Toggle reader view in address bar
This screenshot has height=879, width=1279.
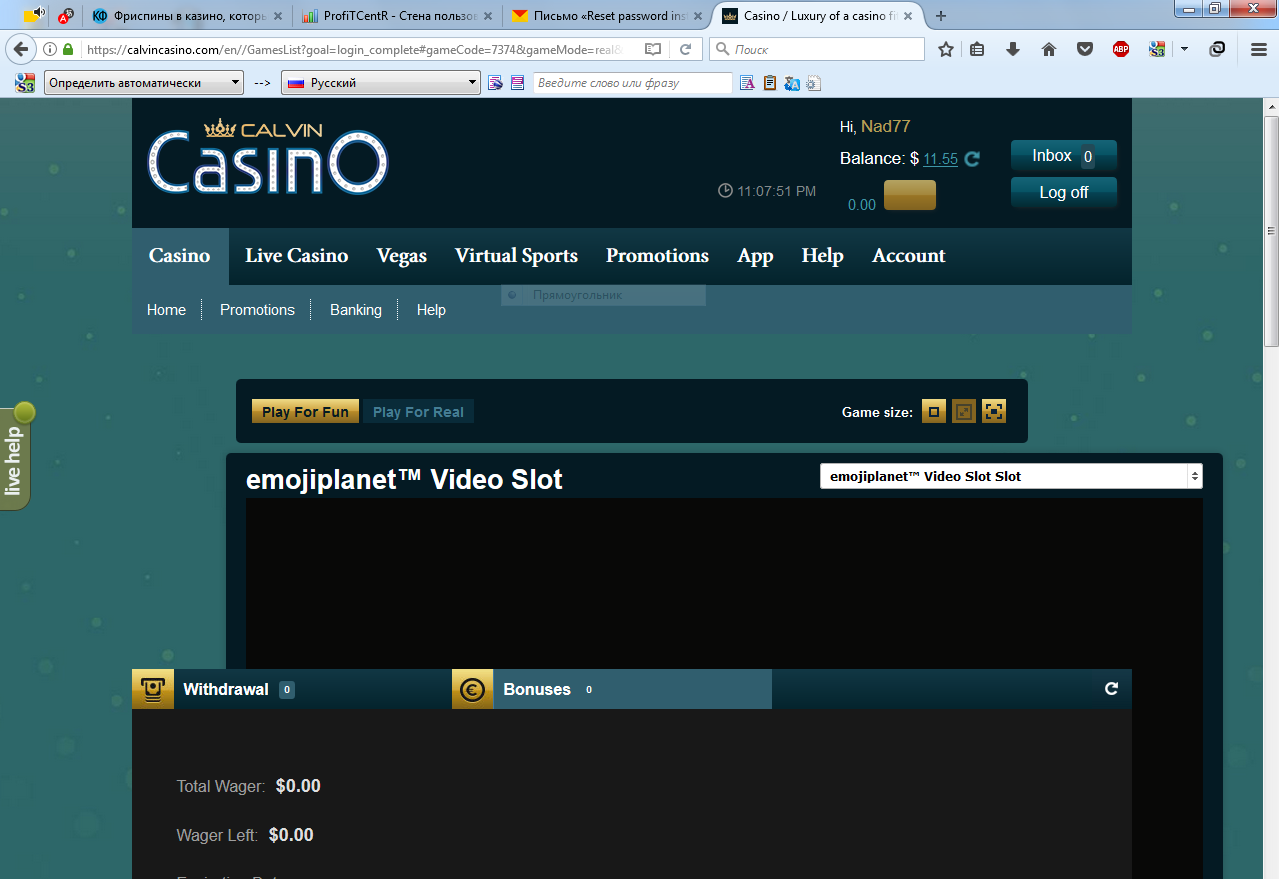(653, 49)
